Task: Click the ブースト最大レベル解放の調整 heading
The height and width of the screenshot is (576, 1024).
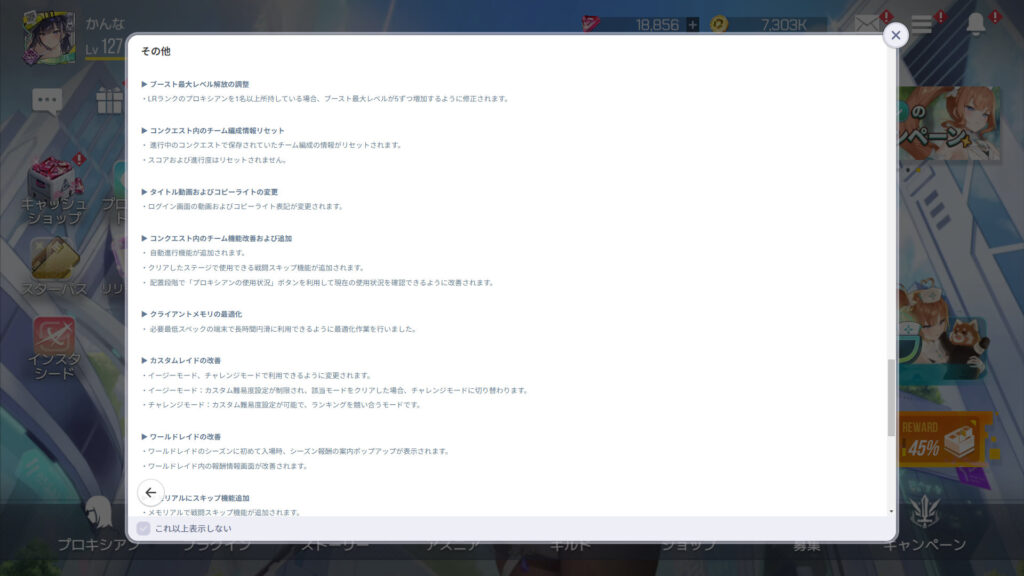Action: tap(199, 84)
